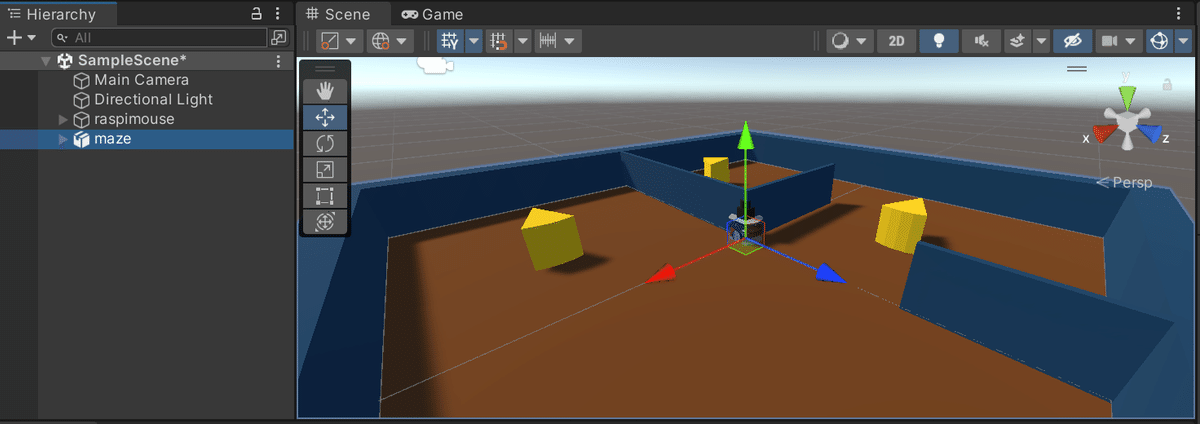The width and height of the screenshot is (1200, 424).
Task: Select the combined Transform tool
Action: [x=325, y=222]
